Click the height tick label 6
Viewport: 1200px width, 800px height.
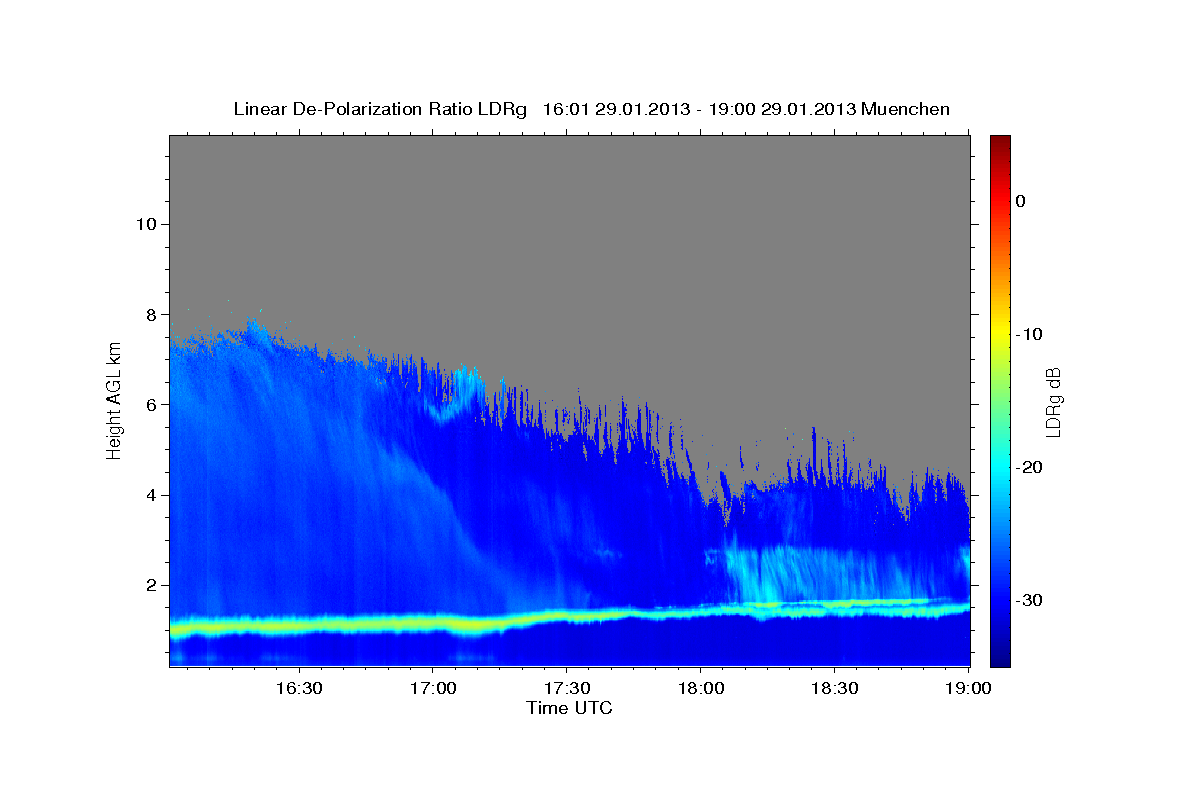(x=150, y=404)
